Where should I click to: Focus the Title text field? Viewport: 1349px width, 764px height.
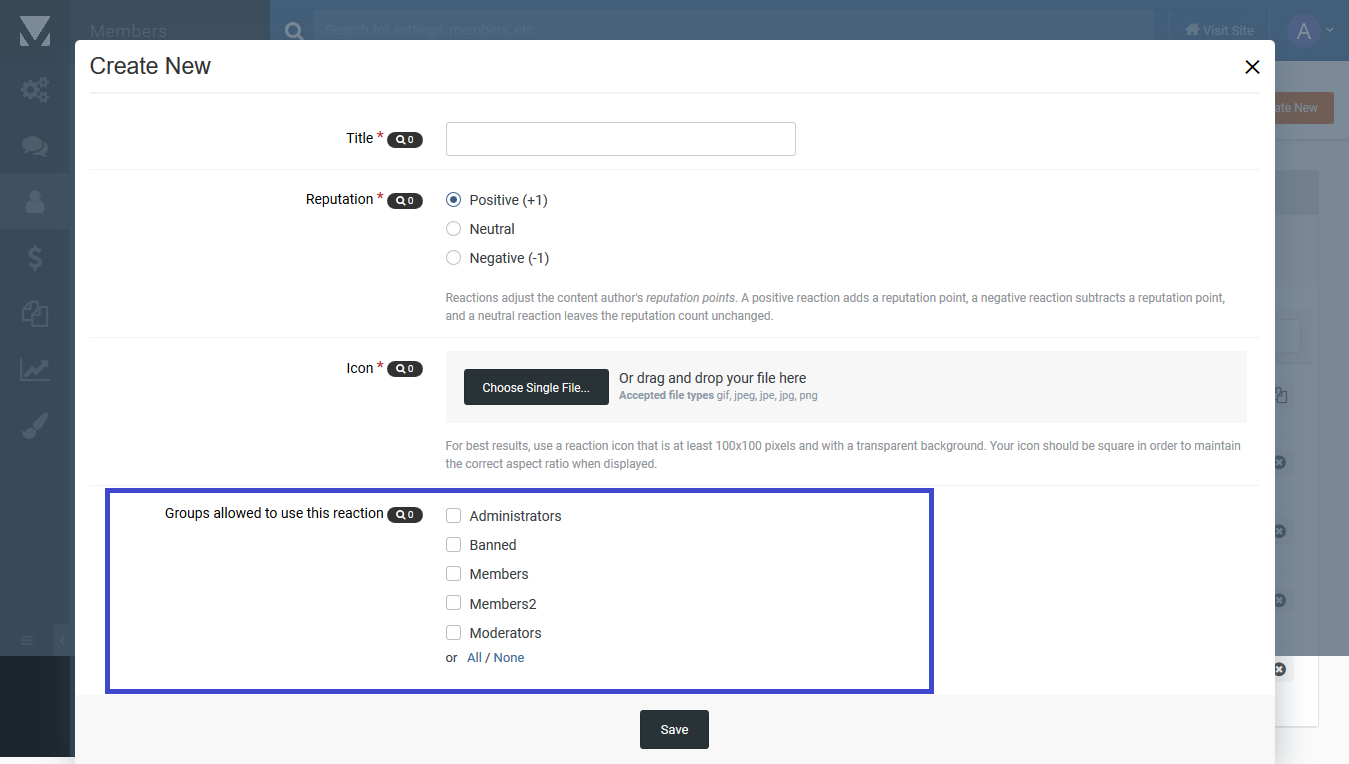[620, 139]
